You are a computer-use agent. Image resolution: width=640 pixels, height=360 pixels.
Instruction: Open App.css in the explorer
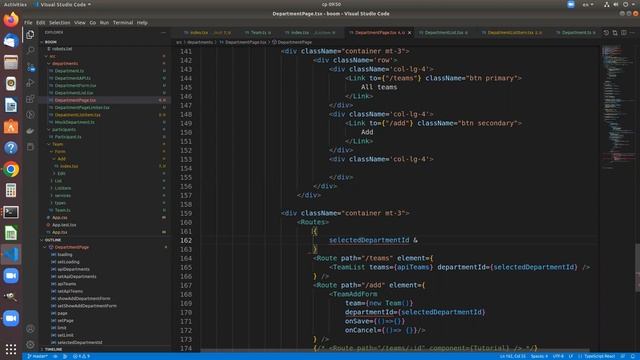(60, 218)
